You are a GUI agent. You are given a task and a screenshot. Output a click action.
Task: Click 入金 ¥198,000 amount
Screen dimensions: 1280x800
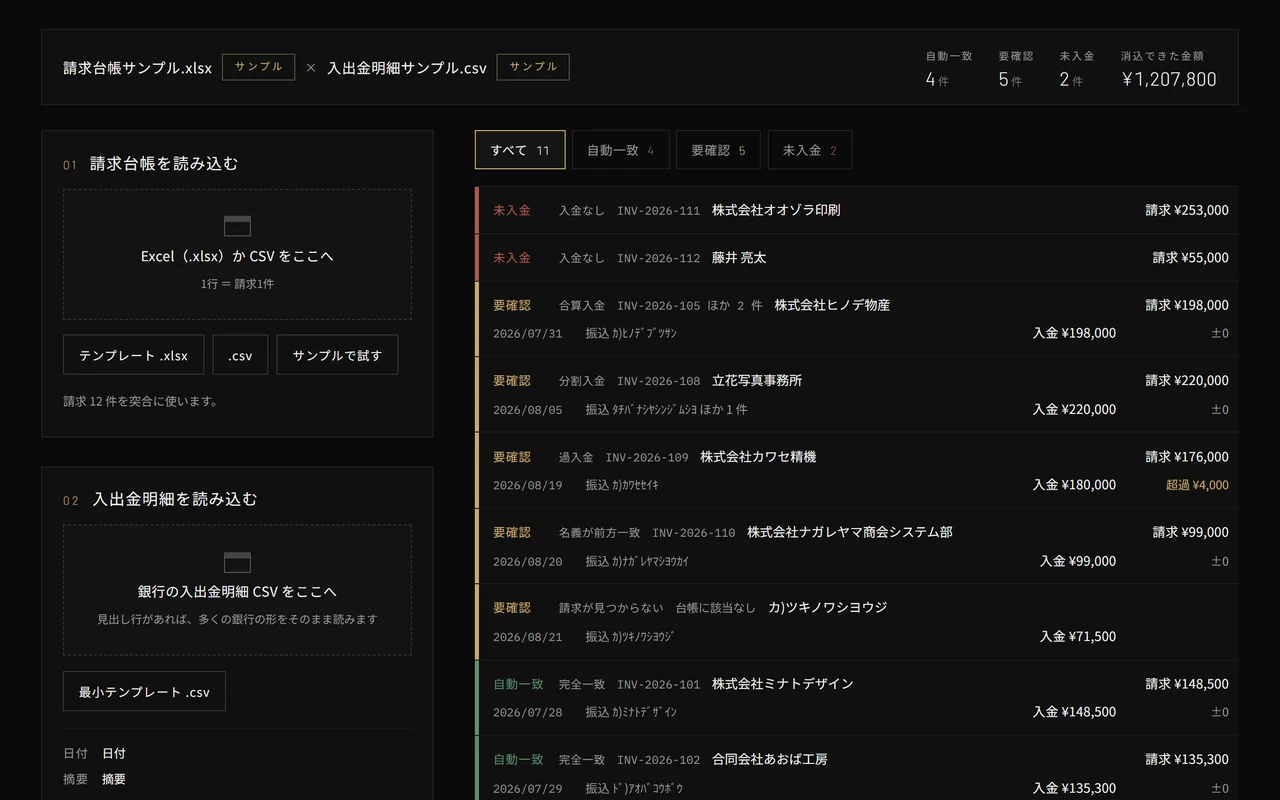(x=1074, y=333)
